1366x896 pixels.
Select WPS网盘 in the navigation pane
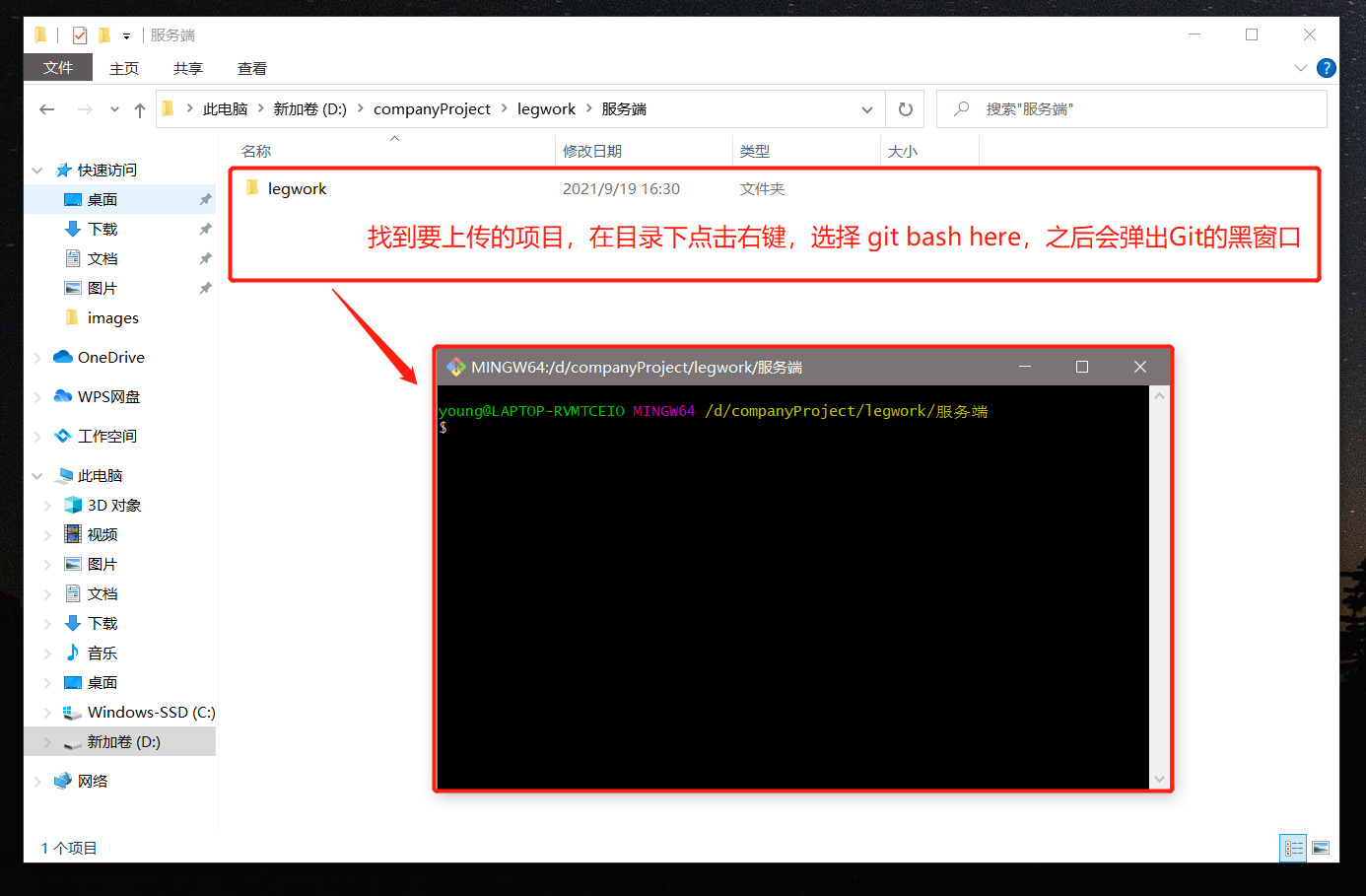point(108,397)
